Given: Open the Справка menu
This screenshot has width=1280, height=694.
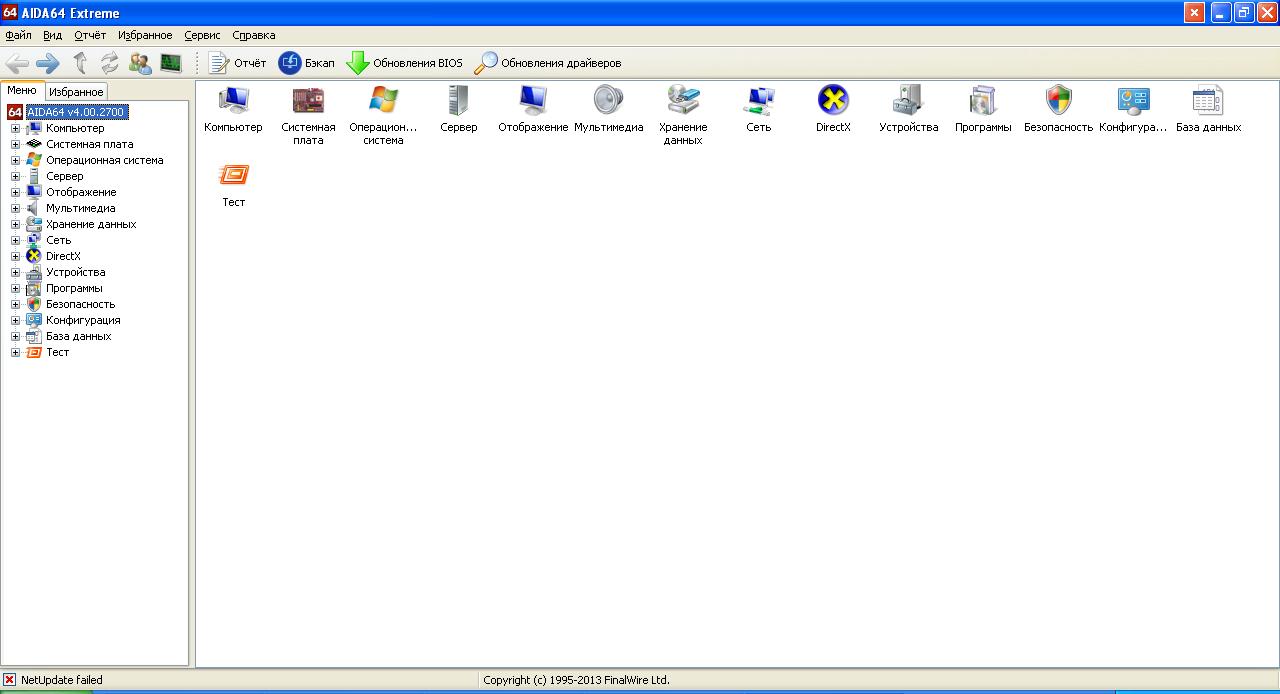Looking at the screenshot, I should tap(254, 35).
